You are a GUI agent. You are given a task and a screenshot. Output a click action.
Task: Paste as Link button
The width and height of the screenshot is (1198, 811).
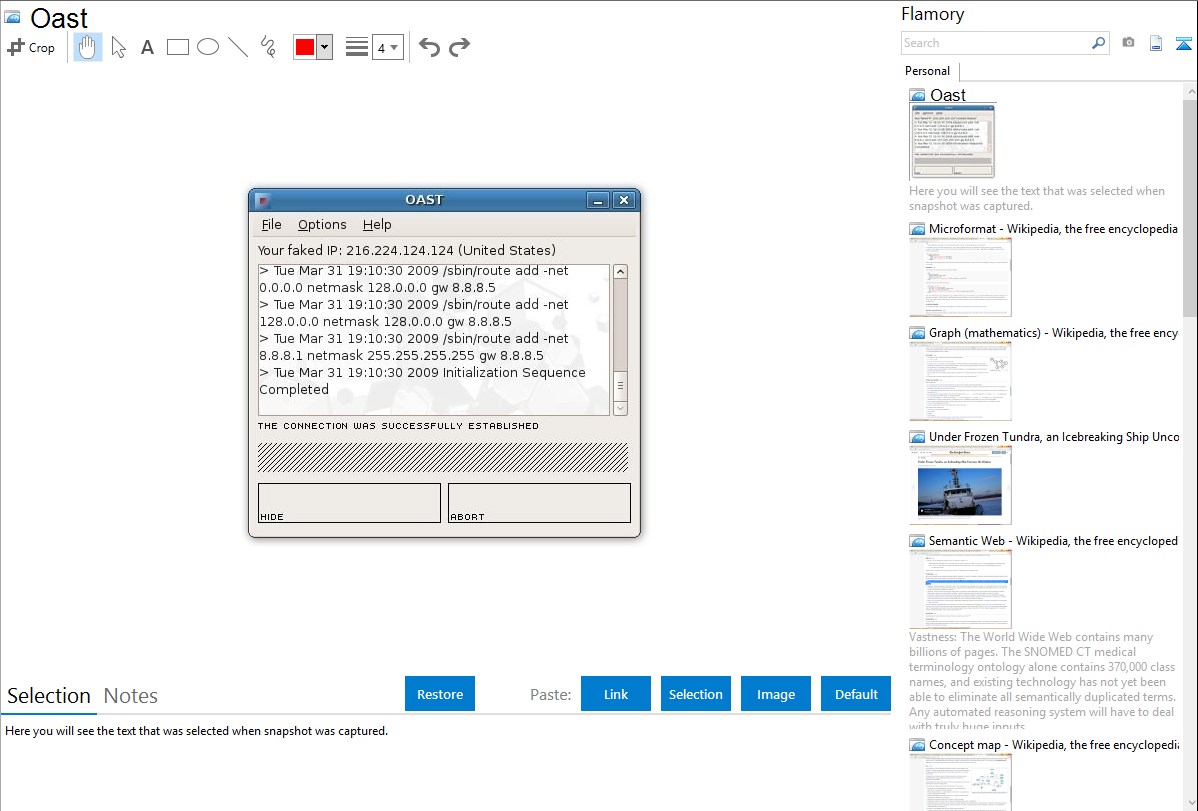(616, 694)
